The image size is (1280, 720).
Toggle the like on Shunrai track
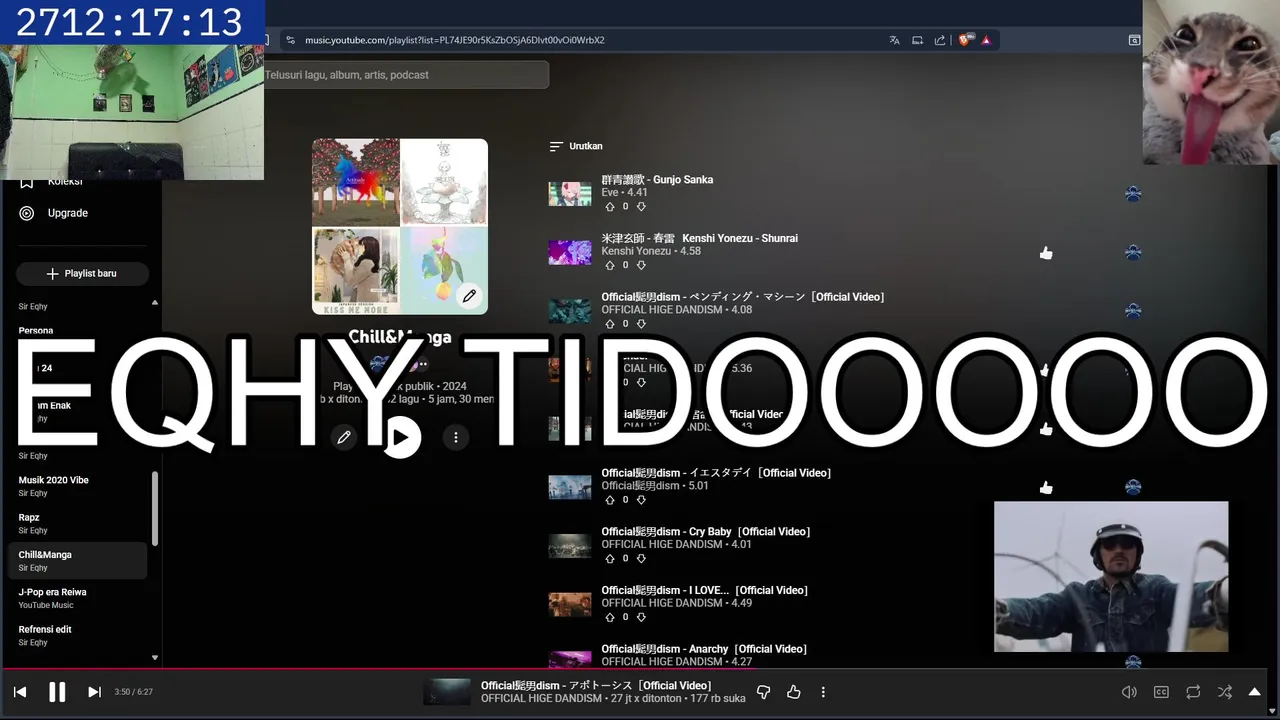(x=1046, y=253)
